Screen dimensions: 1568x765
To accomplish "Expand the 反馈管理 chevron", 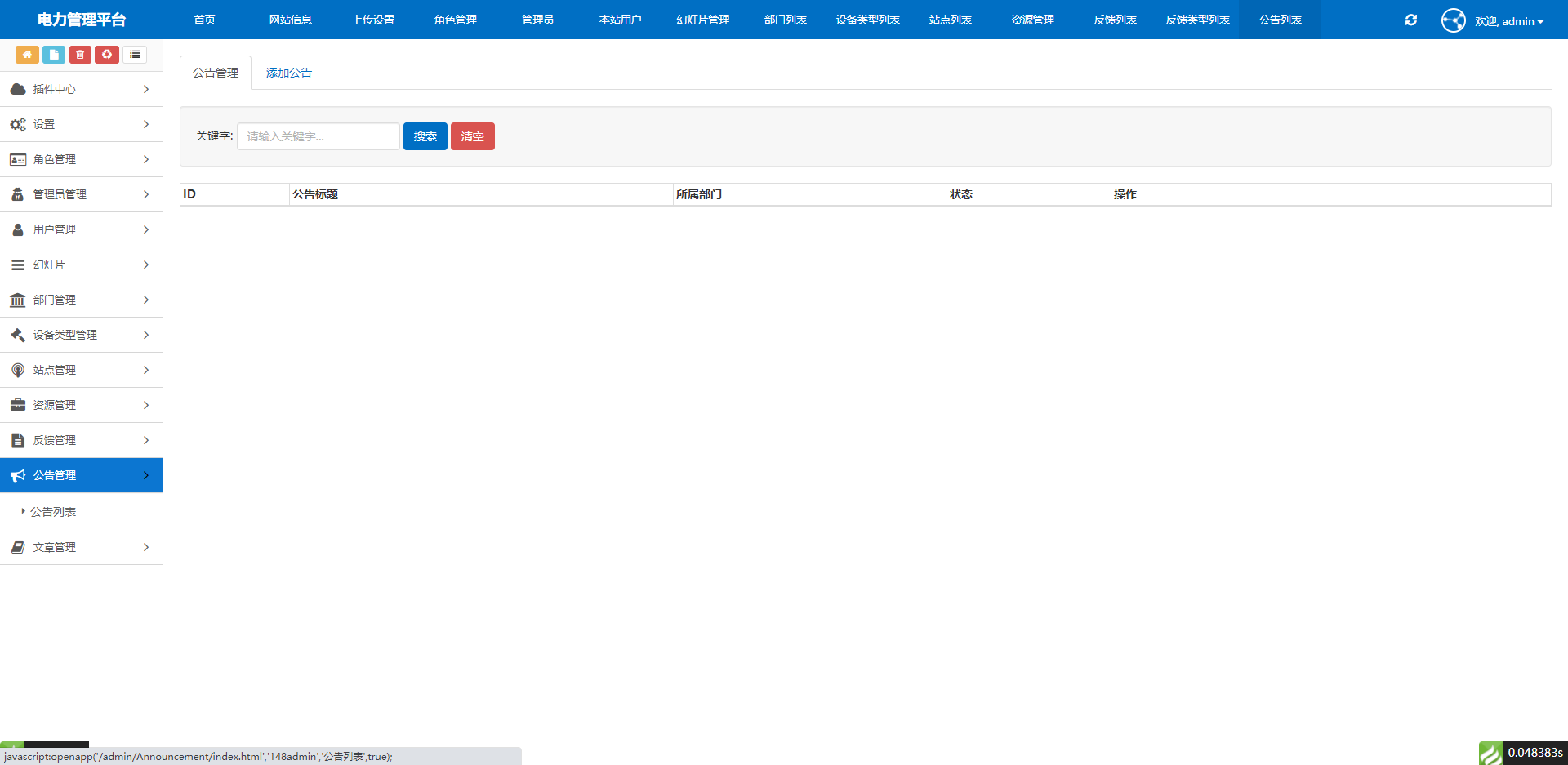I will pos(146,440).
